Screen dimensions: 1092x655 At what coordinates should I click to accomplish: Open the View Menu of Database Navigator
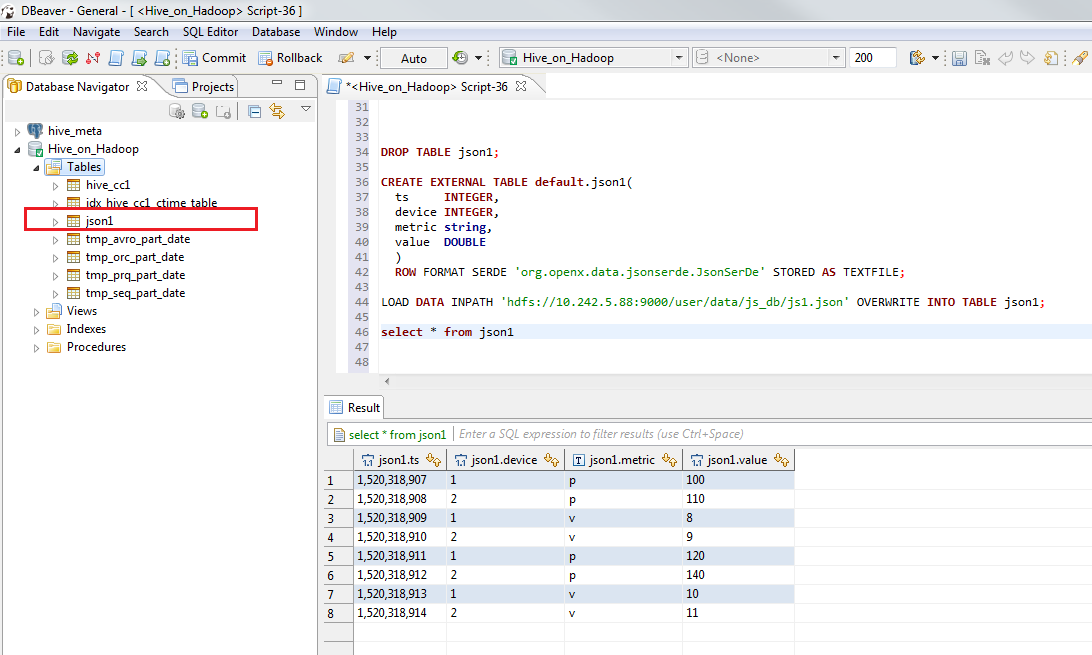pos(305,110)
